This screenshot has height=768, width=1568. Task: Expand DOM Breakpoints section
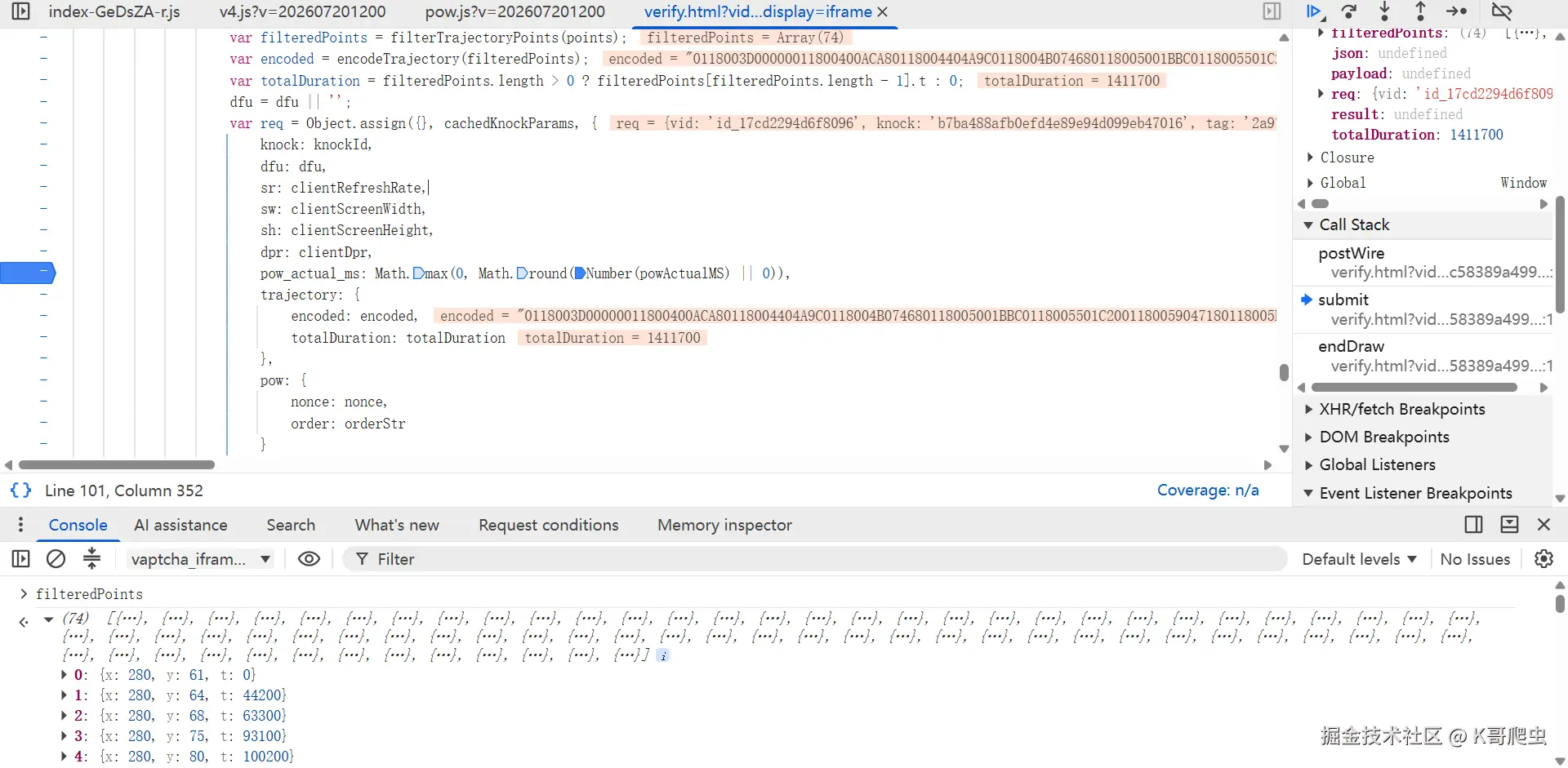(1308, 437)
